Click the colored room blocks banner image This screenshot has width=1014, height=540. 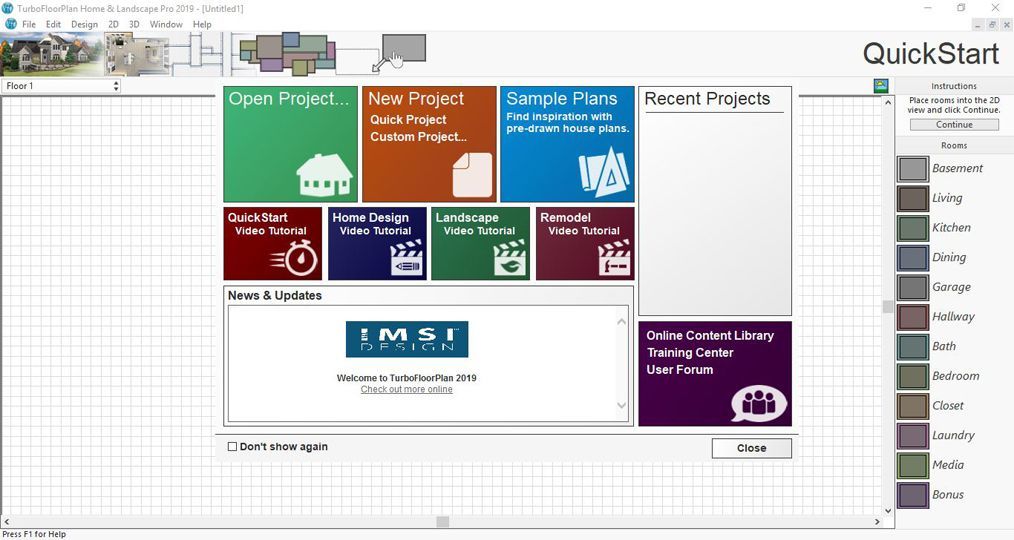[287, 53]
